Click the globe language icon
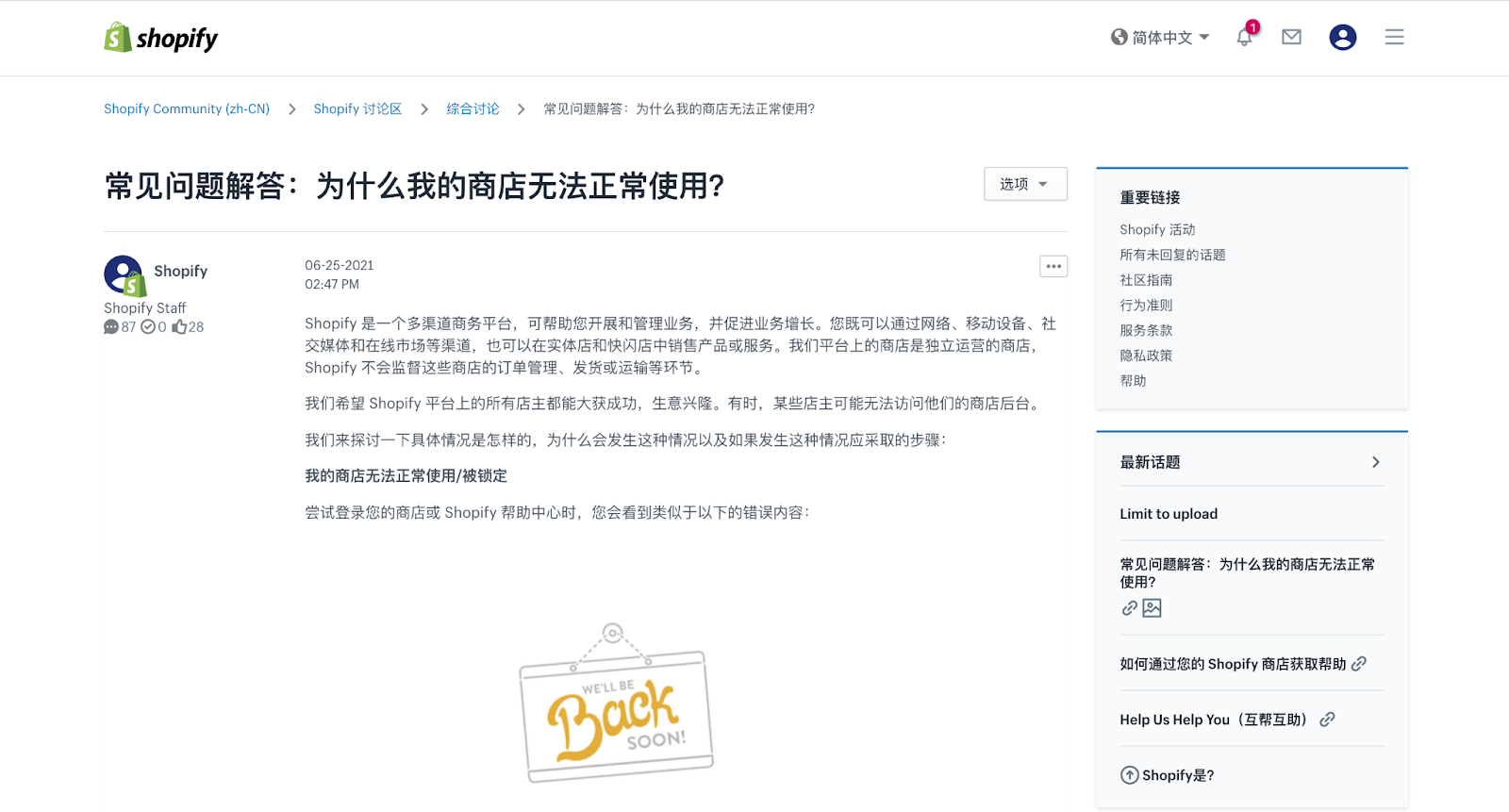The width and height of the screenshot is (1509, 812). coord(1119,37)
